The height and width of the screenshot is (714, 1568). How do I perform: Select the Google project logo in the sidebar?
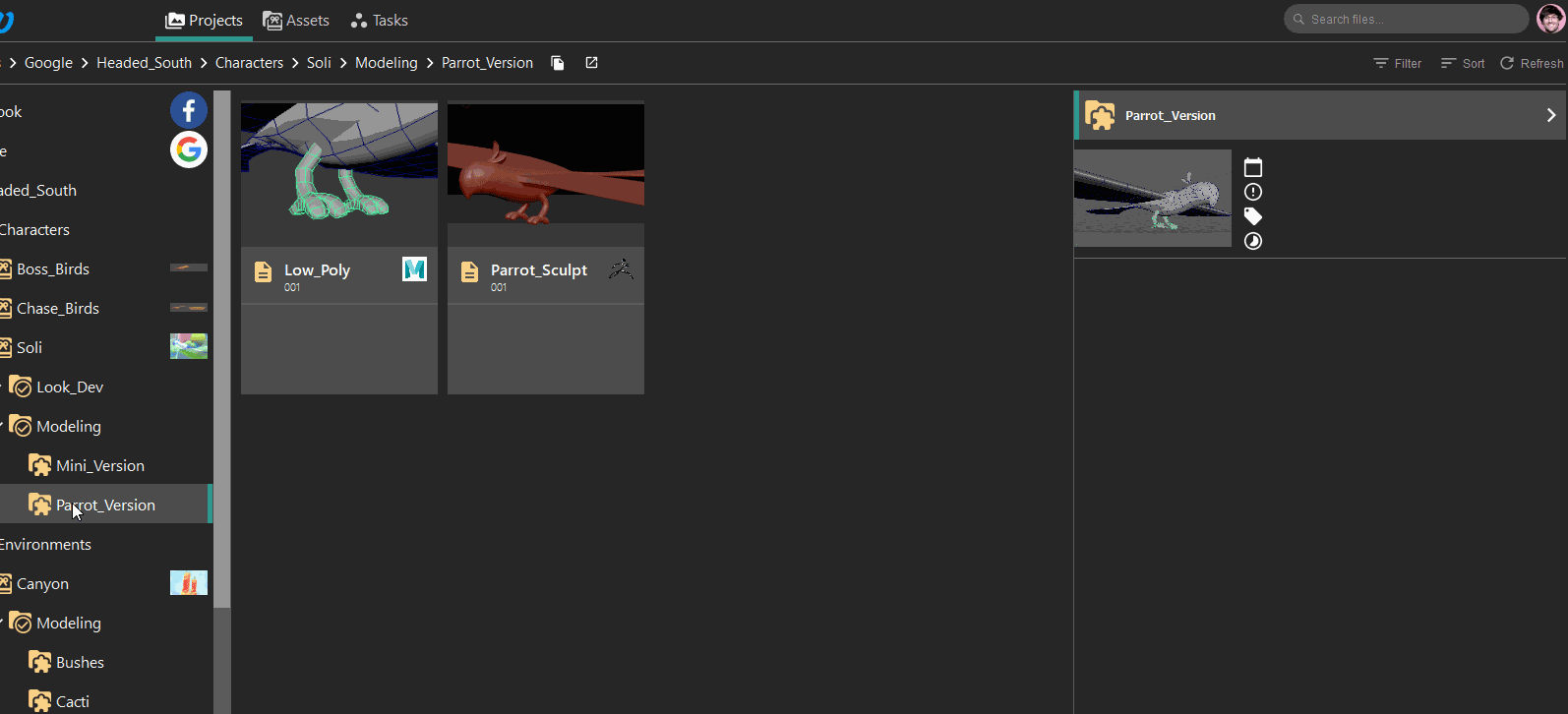pos(189,149)
